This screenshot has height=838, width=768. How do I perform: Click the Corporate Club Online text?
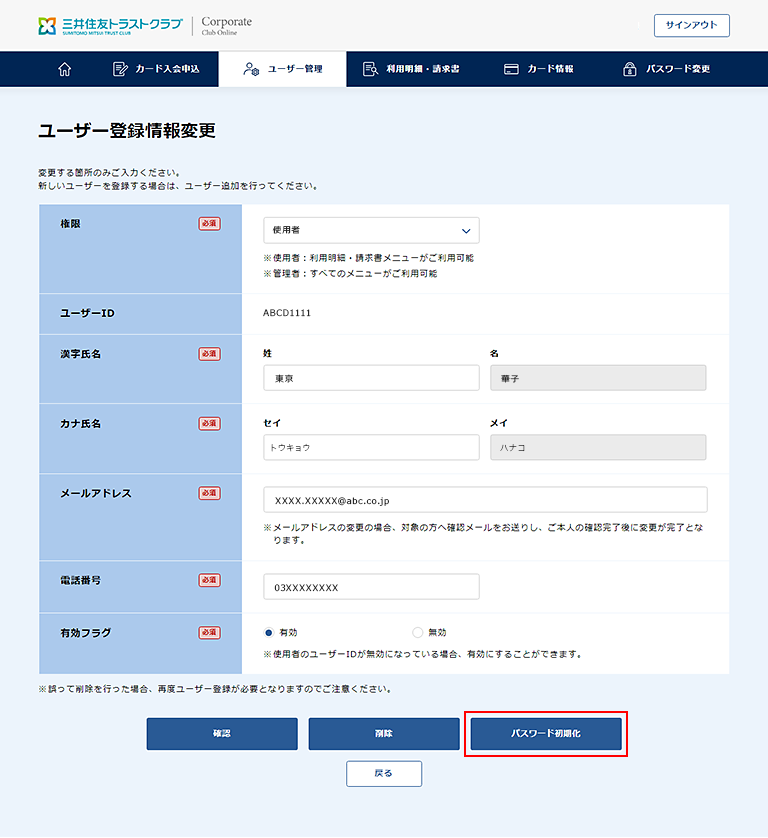(227, 25)
